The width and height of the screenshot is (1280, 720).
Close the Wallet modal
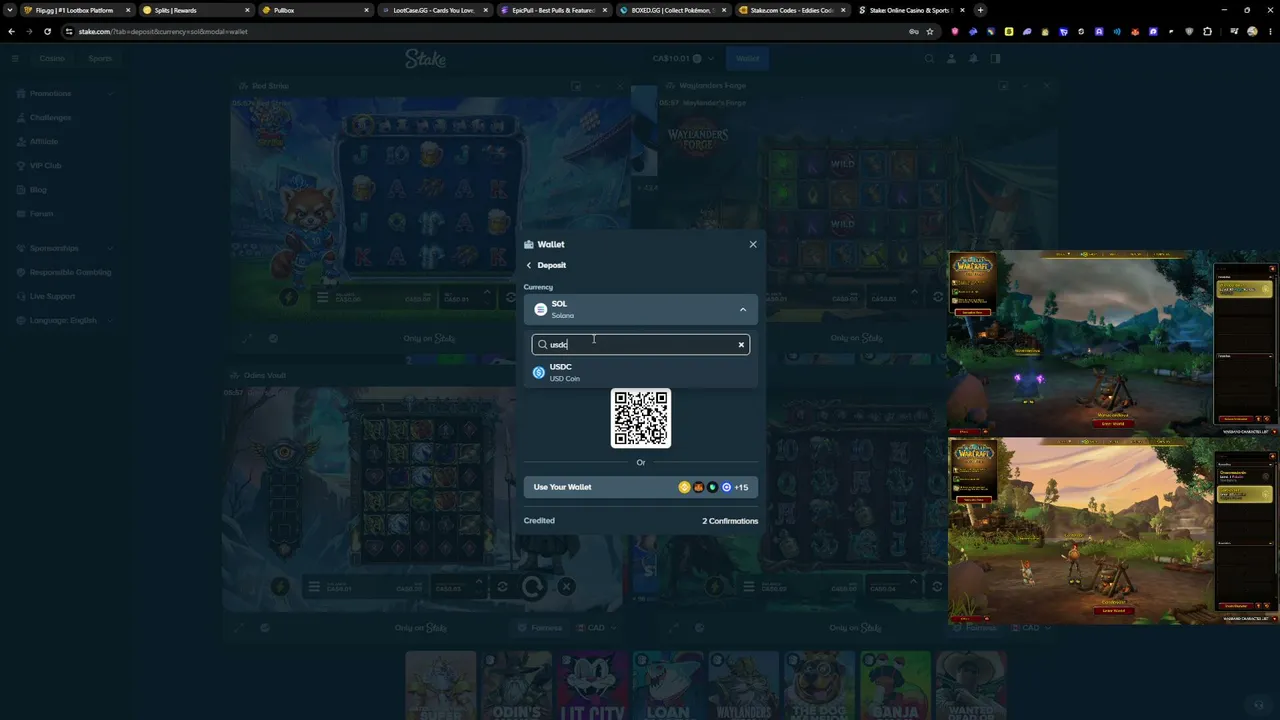tap(753, 244)
